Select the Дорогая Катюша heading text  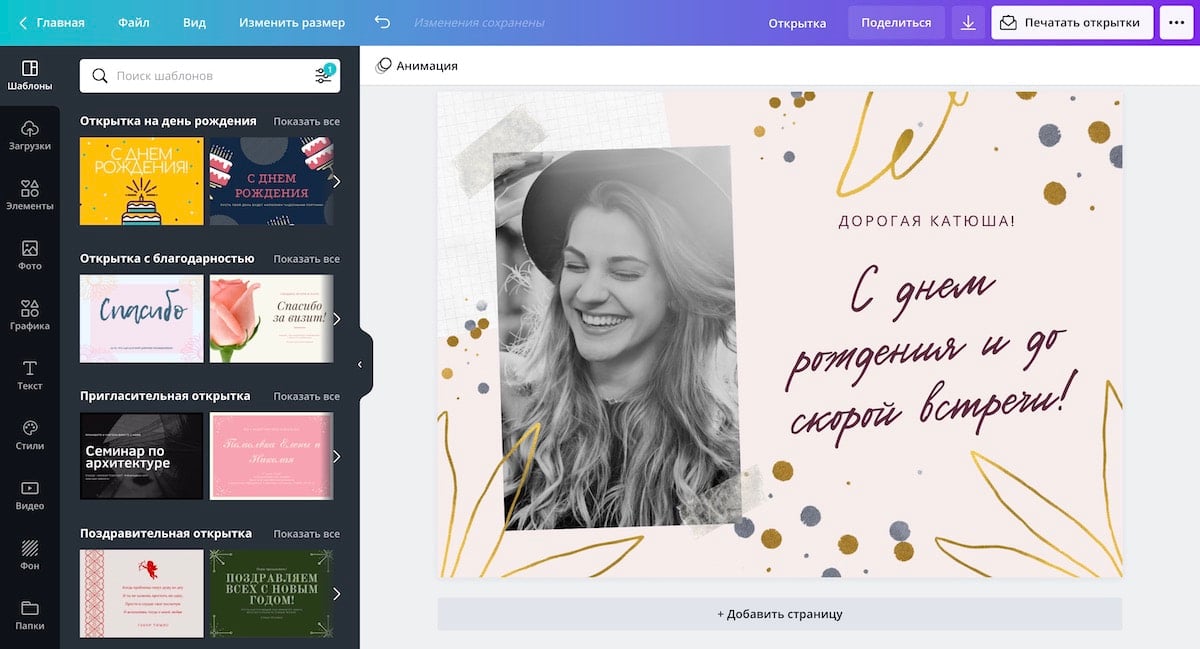pyautogui.click(x=926, y=221)
